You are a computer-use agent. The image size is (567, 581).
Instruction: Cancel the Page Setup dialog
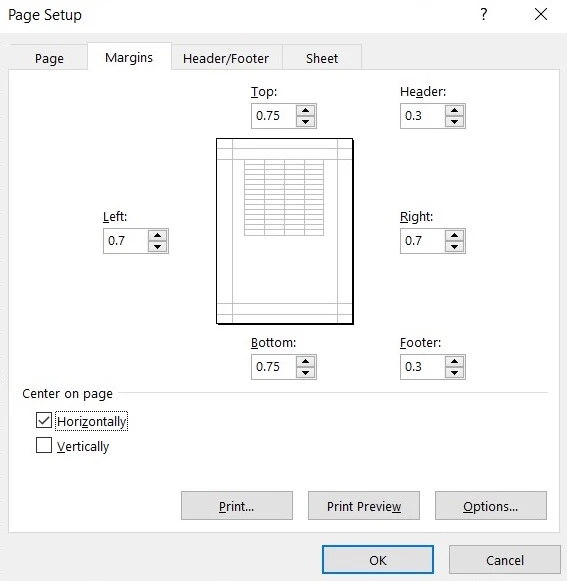coord(505,560)
